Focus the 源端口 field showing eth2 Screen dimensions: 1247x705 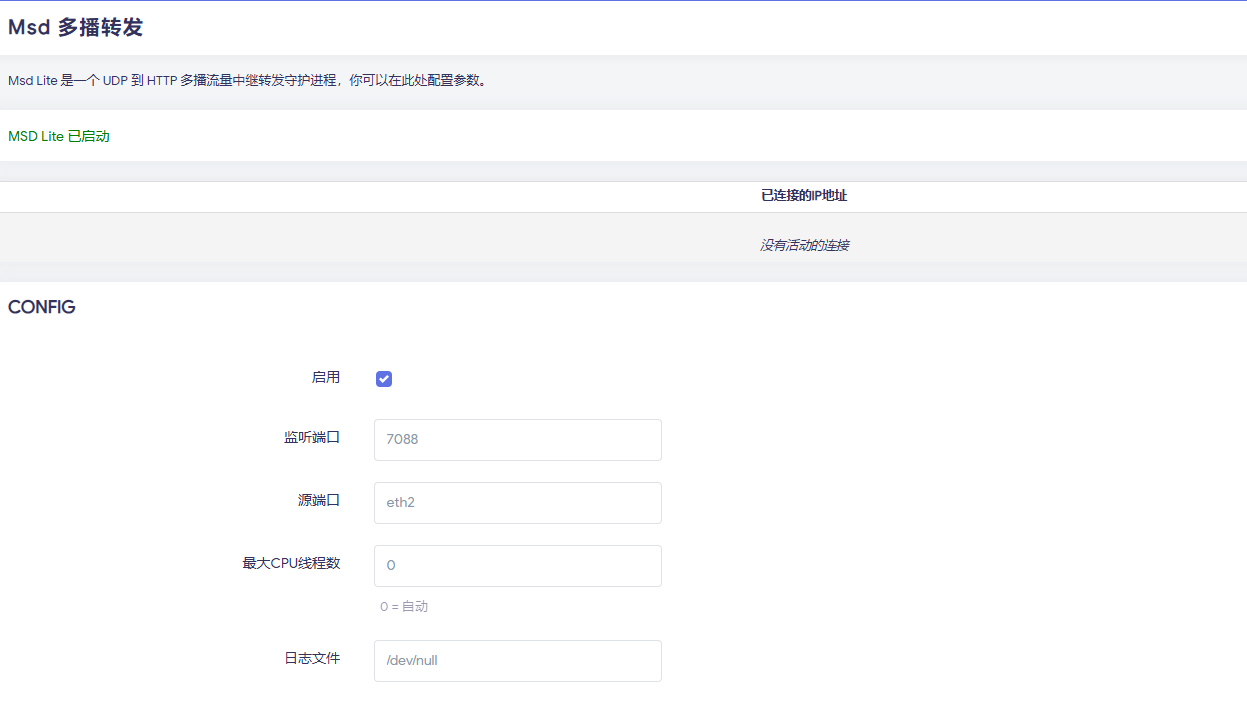[x=517, y=503]
